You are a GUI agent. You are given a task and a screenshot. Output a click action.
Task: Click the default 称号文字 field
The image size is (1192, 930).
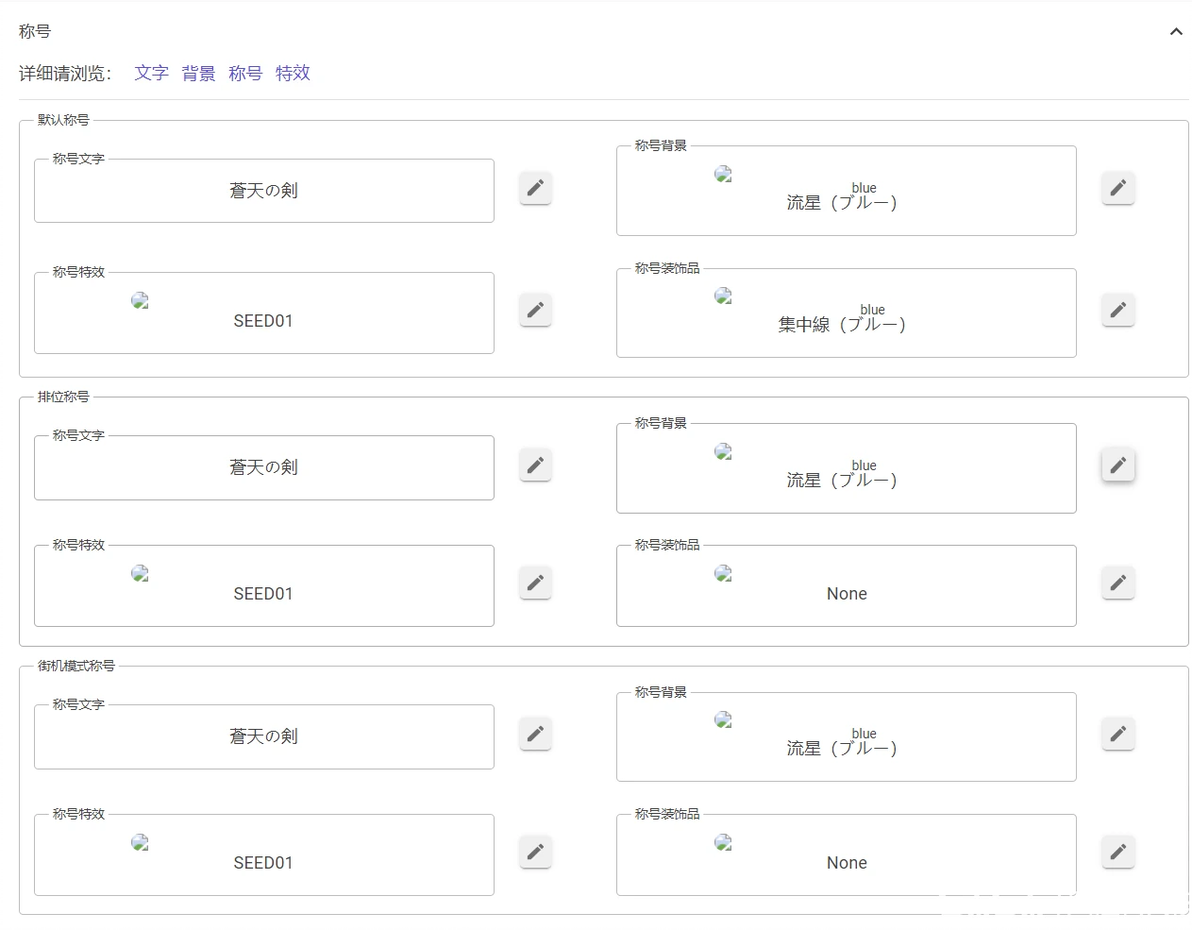pyautogui.click(x=264, y=191)
